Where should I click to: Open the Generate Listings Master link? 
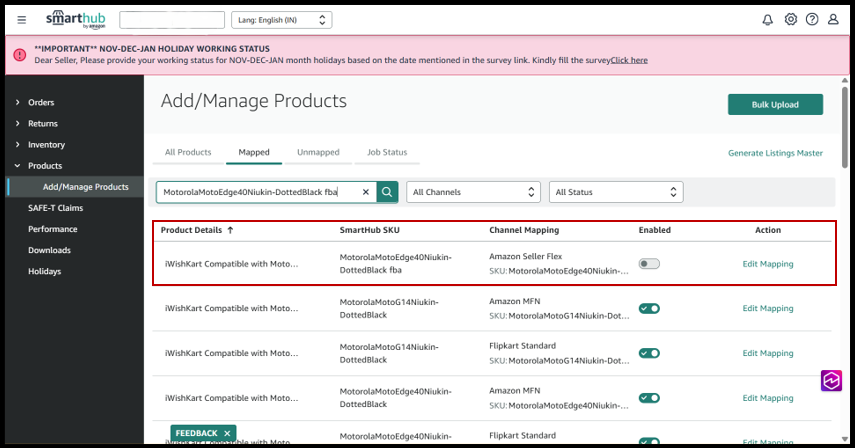(775, 153)
